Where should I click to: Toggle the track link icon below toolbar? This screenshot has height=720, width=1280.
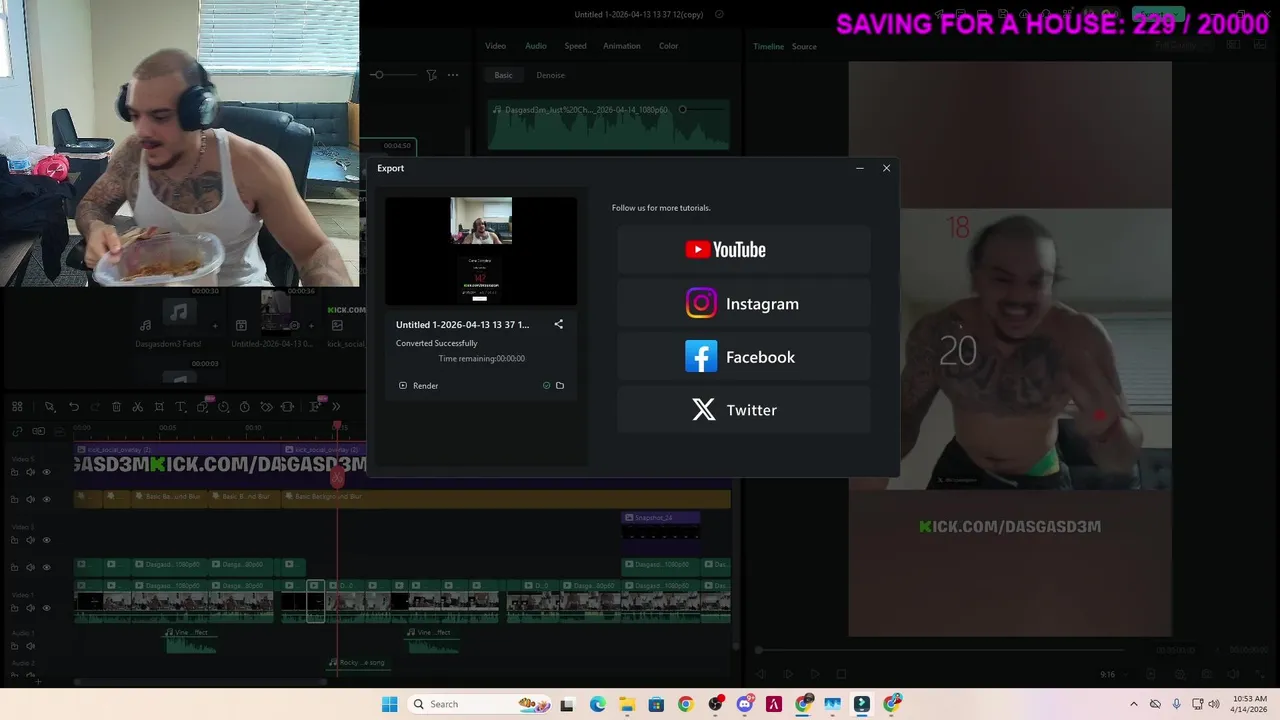tap(17, 431)
